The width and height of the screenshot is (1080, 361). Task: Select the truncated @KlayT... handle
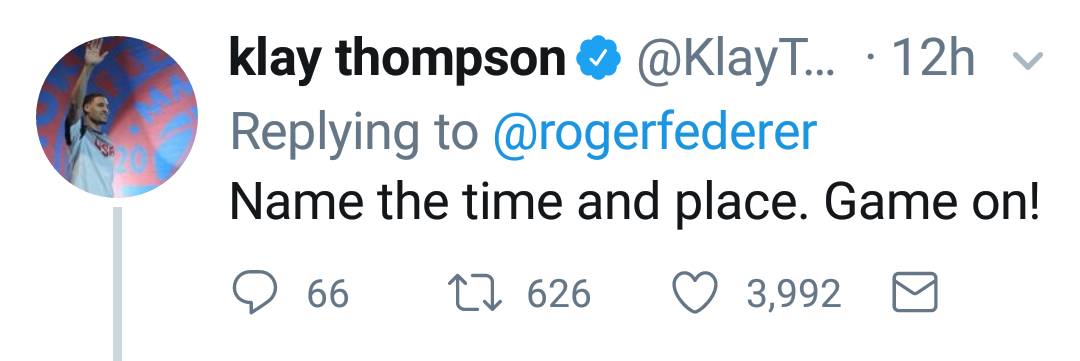click(736, 60)
